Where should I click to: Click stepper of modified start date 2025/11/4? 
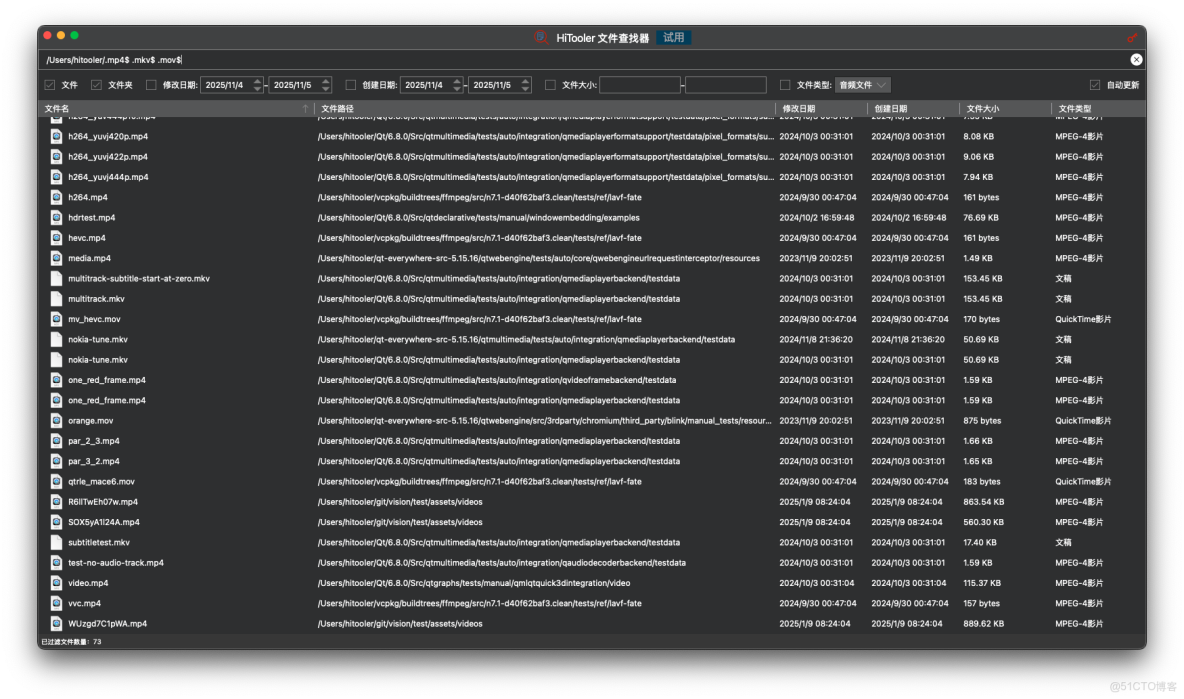257,85
